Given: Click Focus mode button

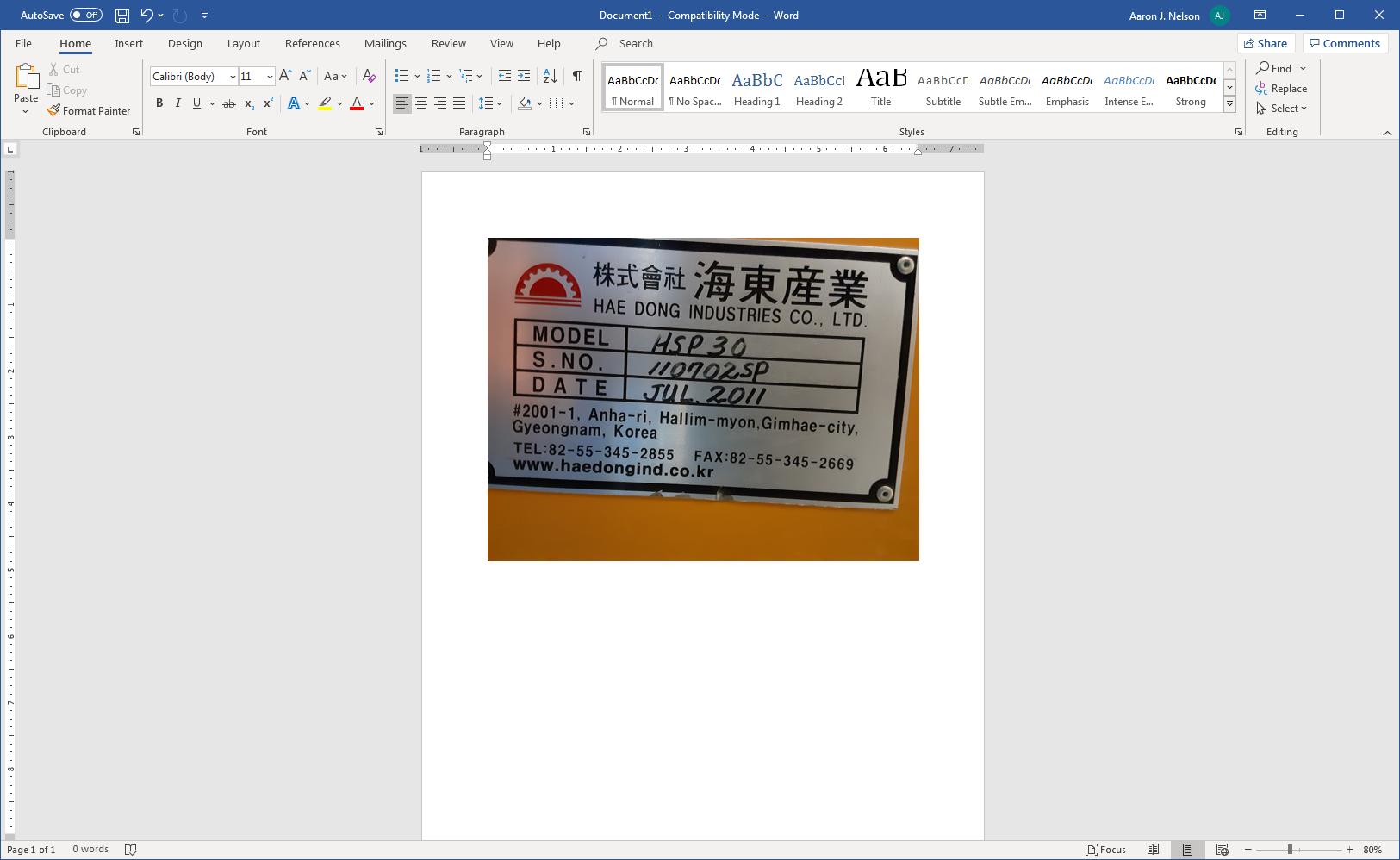Looking at the screenshot, I should click(x=1105, y=850).
